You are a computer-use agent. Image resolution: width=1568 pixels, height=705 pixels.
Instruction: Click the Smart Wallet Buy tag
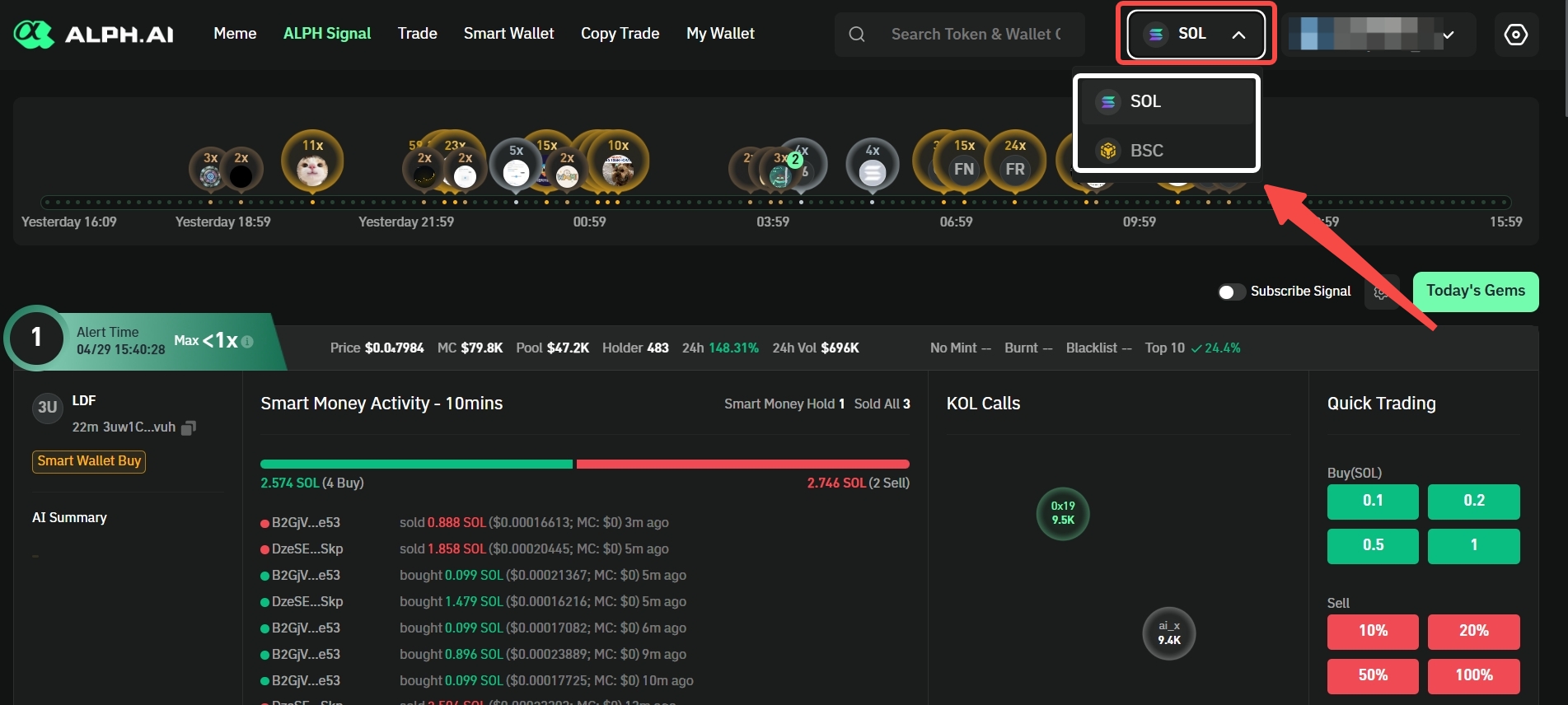[89, 461]
